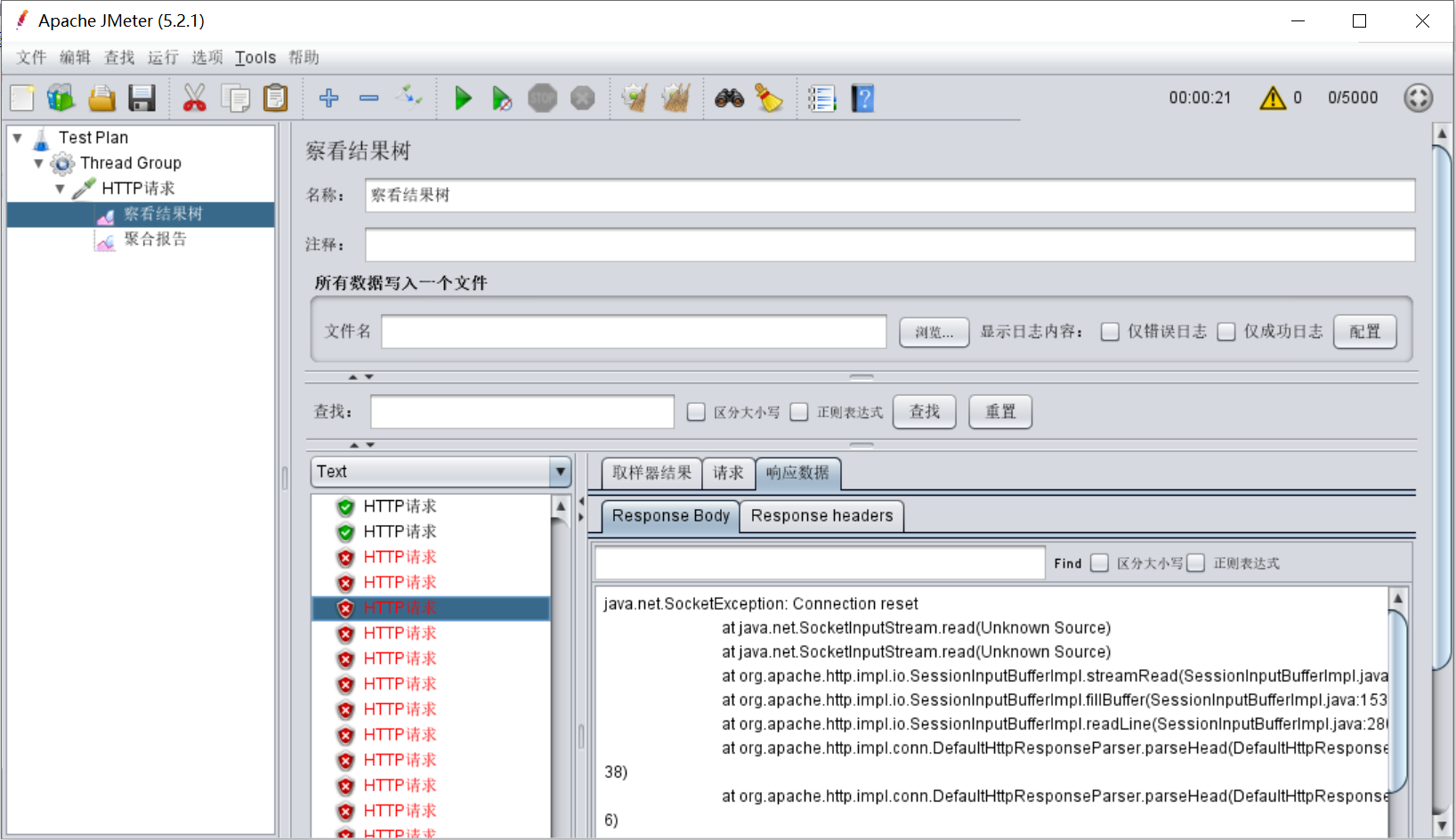Clear all results with the double broom icon
1456x840 pixels.
[676, 98]
